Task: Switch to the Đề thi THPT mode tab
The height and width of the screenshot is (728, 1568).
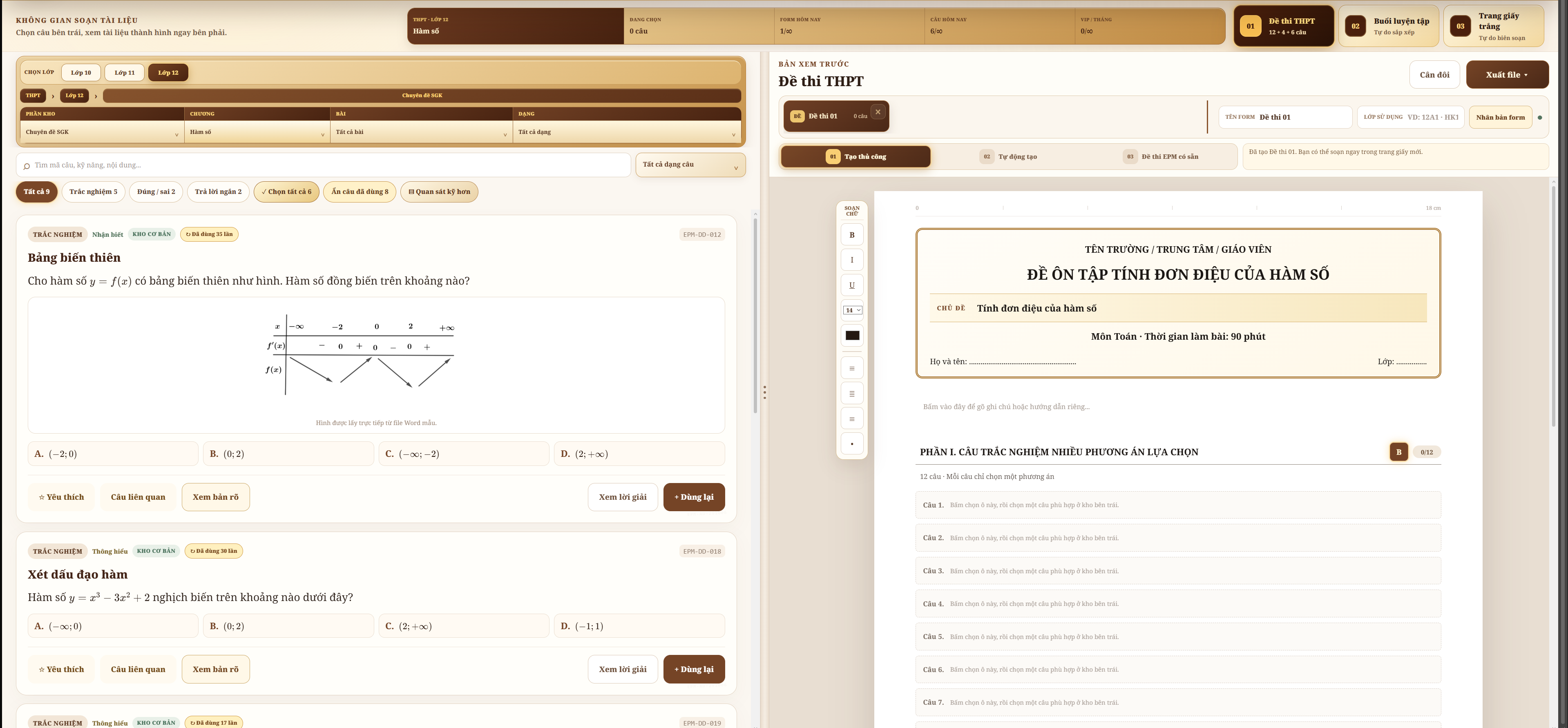Action: click(x=1284, y=26)
